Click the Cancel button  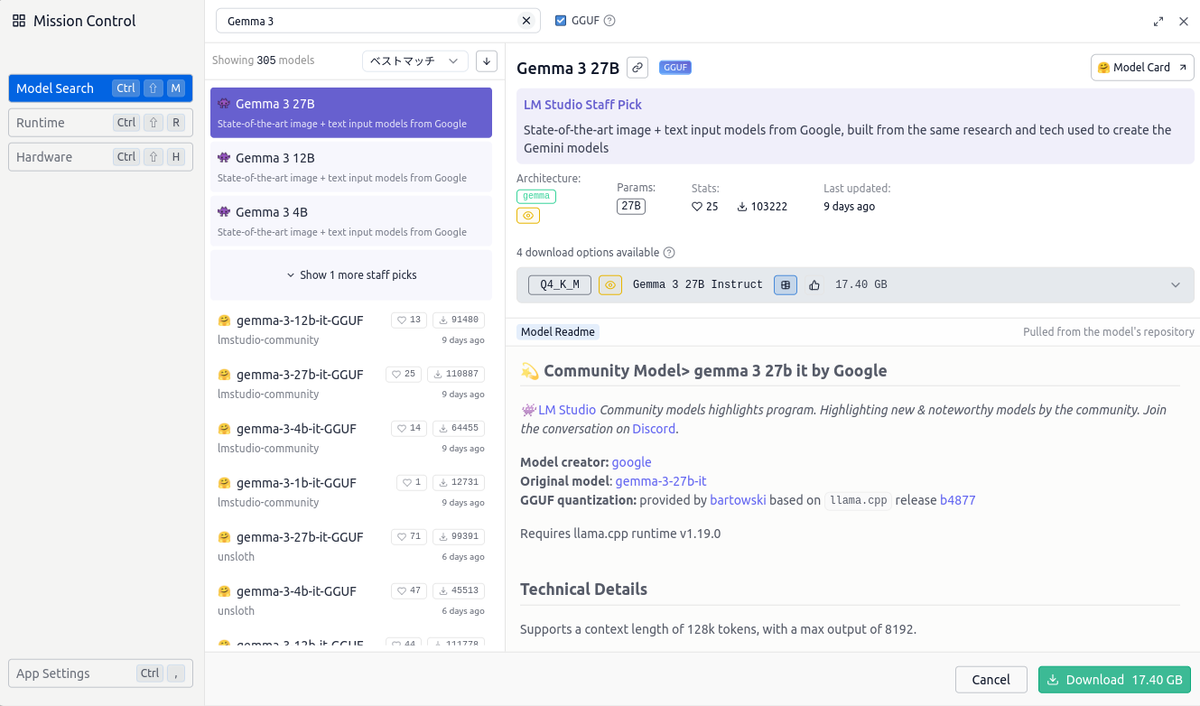991,680
